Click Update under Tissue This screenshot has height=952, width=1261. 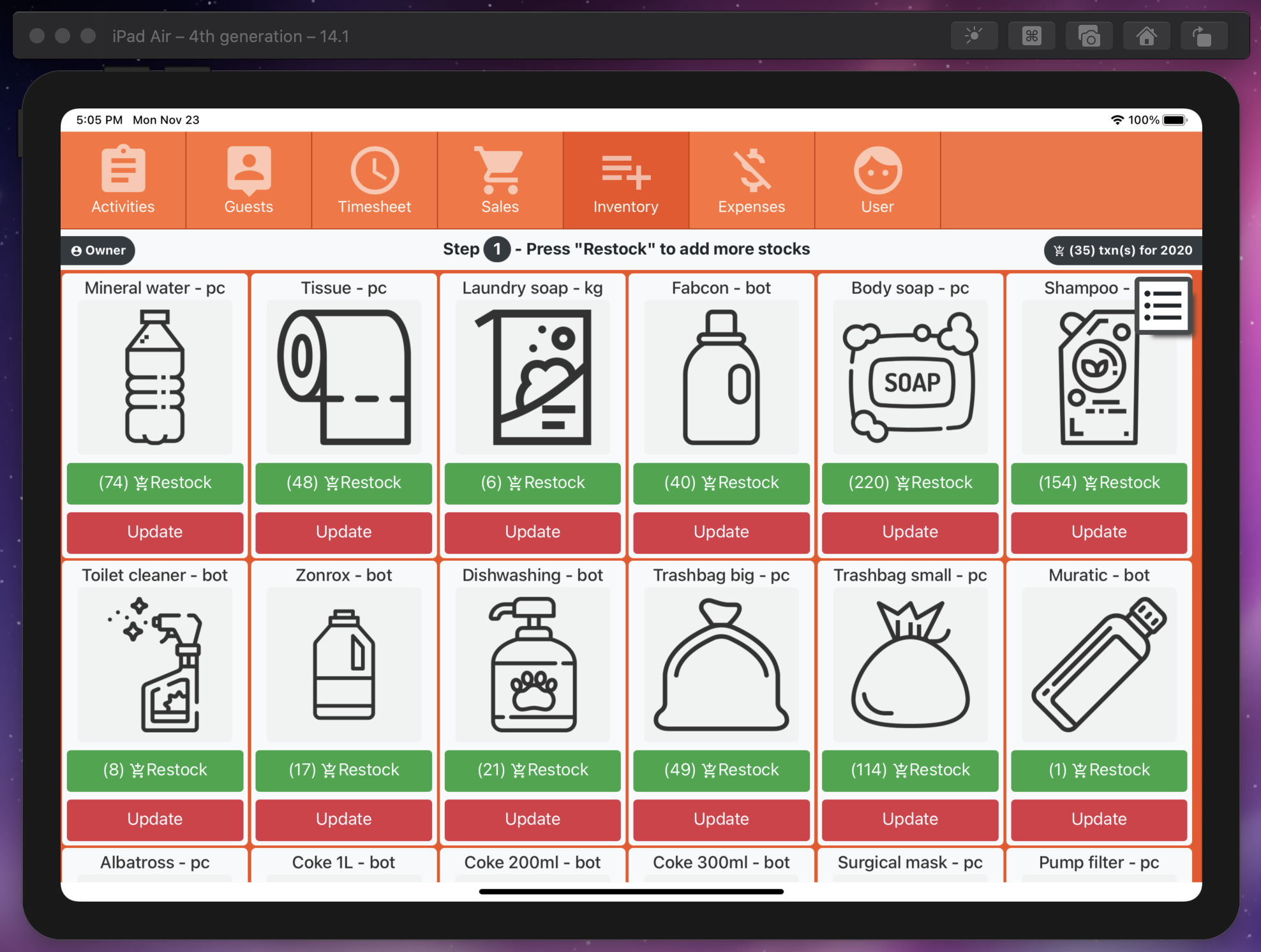(x=344, y=532)
